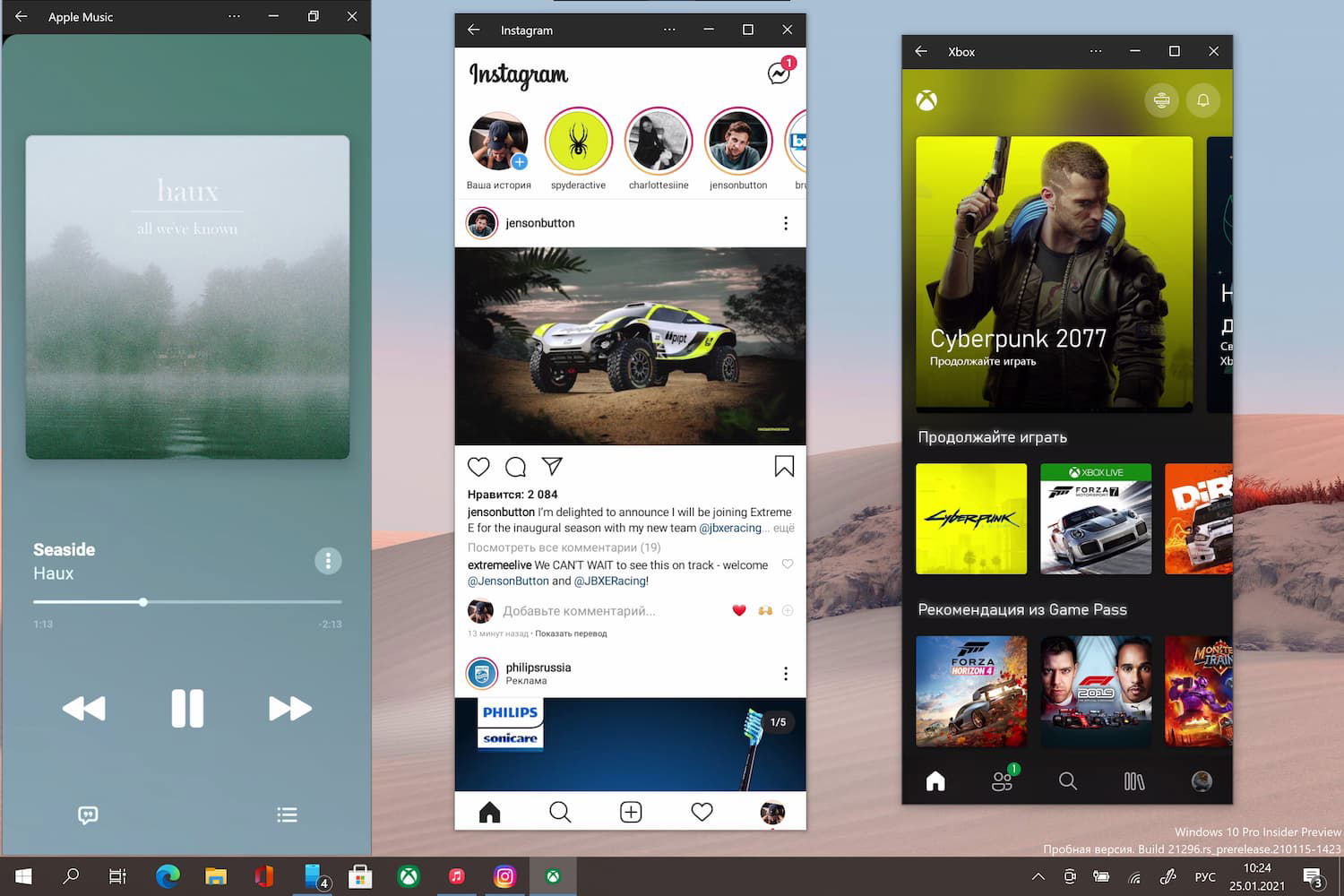Open Xbox profile avatar tab

(1202, 781)
